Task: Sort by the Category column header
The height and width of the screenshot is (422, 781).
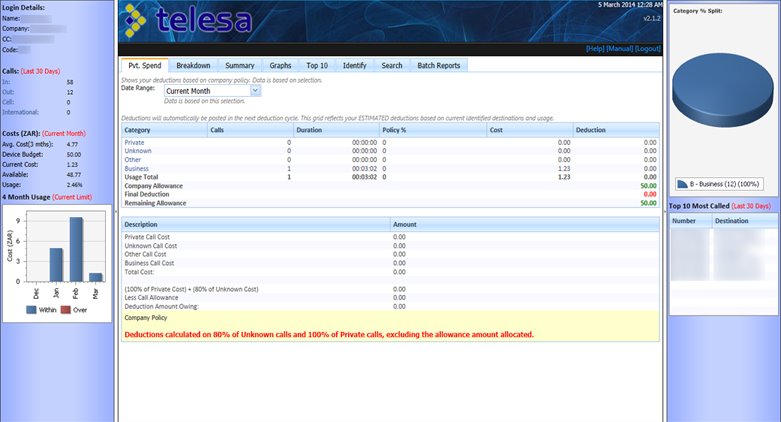Action: coord(165,130)
